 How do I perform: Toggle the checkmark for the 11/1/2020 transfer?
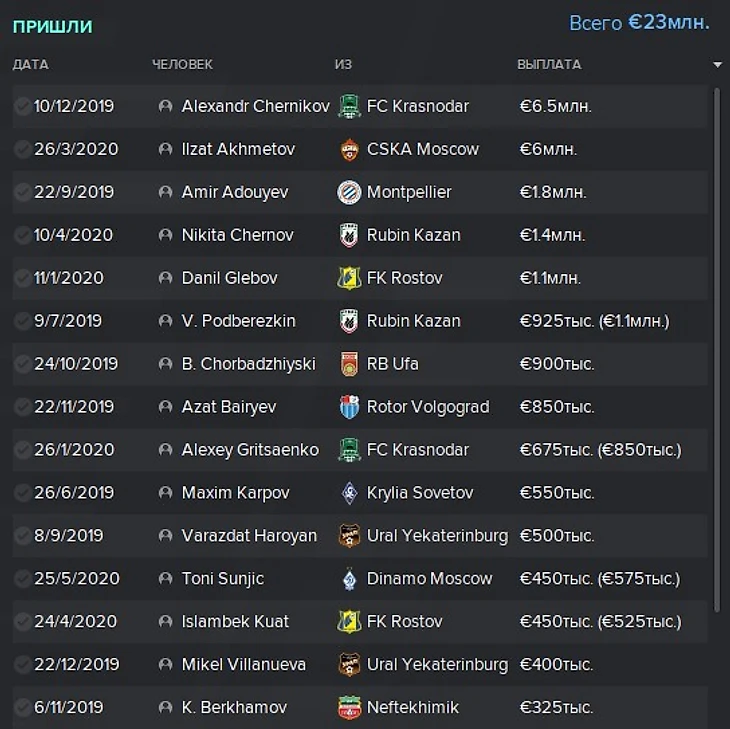pos(22,278)
